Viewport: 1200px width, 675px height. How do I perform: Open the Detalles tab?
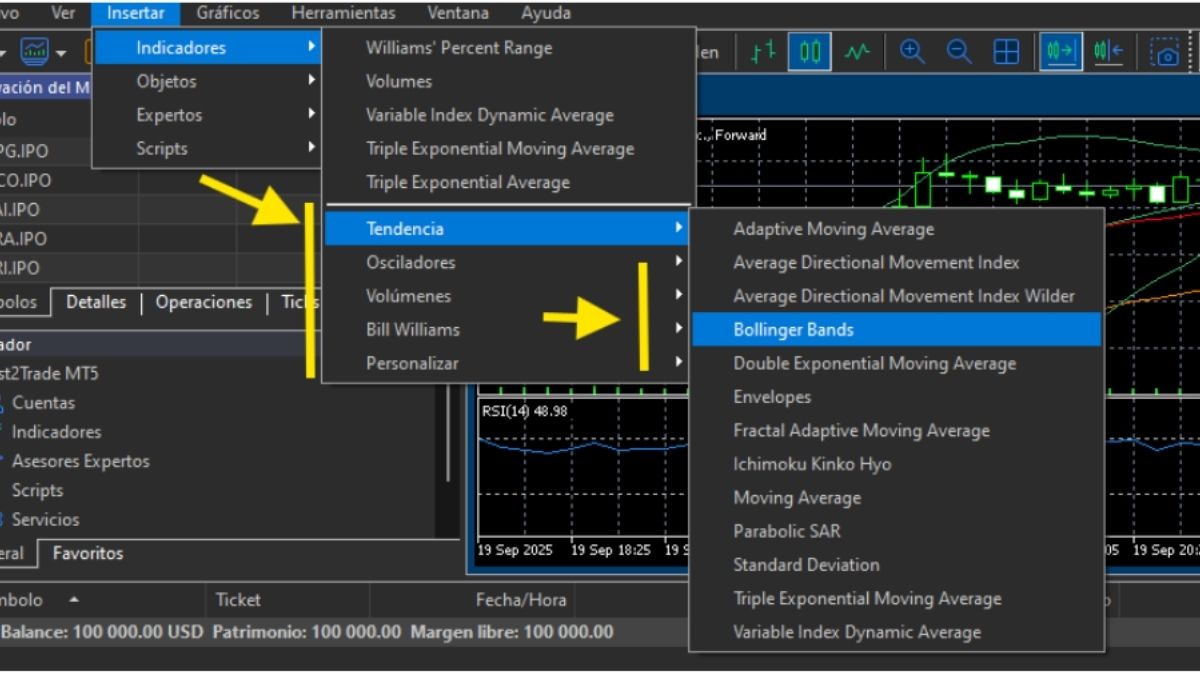[x=96, y=302]
